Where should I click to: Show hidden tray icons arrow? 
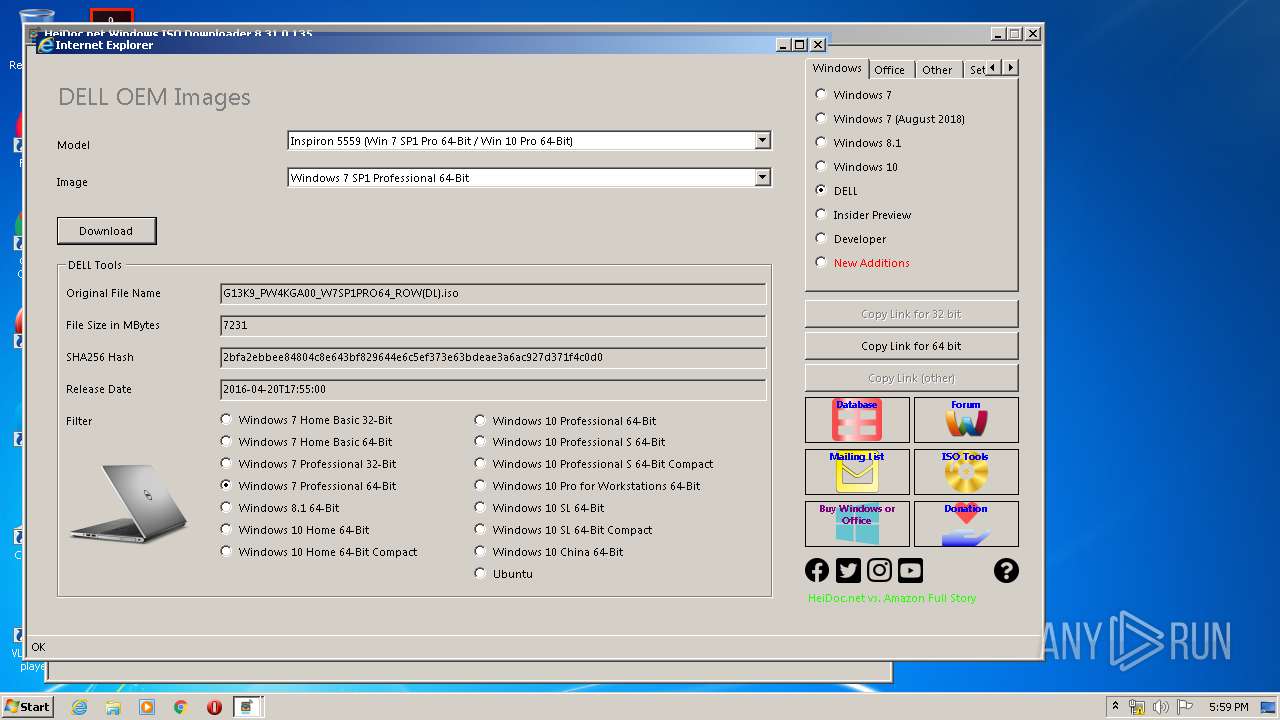pyautogui.click(x=1115, y=707)
